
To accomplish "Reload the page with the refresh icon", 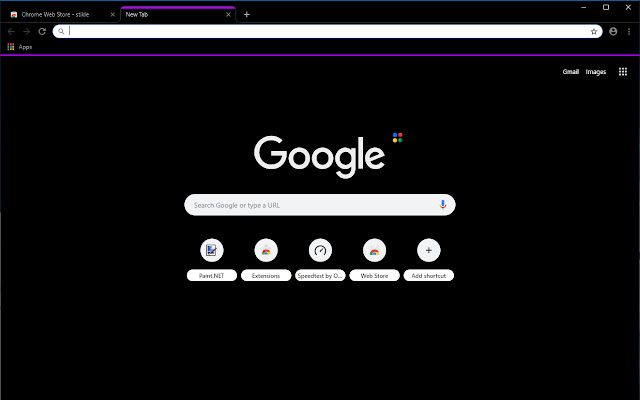I will coord(42,31).
